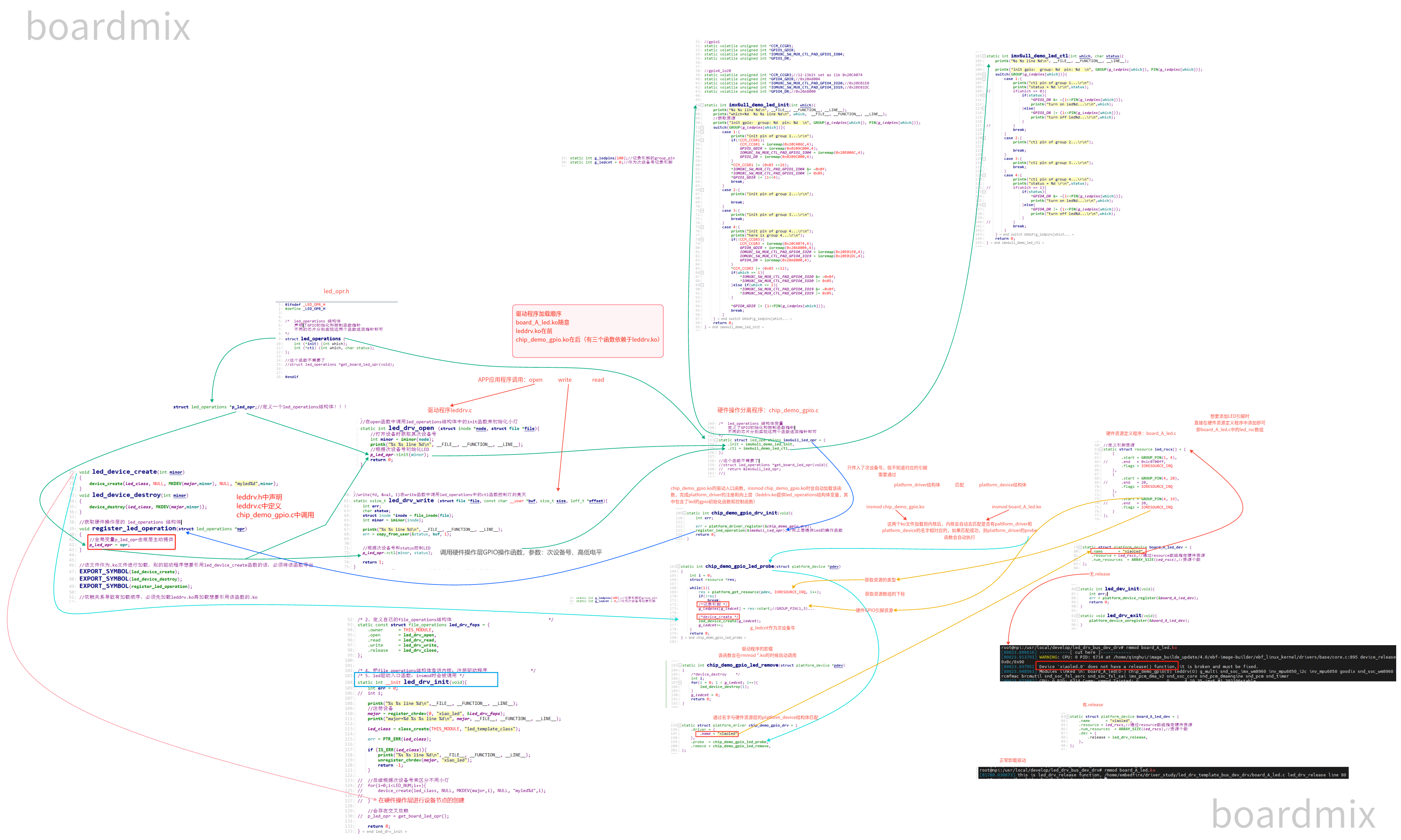Select the APP应用程序调用: open label
Viewport: 1401px width, 840px height.
[x=510, y=380]
